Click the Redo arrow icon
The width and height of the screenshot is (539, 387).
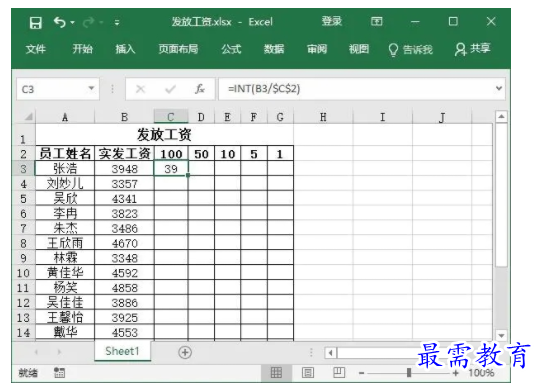[89, 23]
